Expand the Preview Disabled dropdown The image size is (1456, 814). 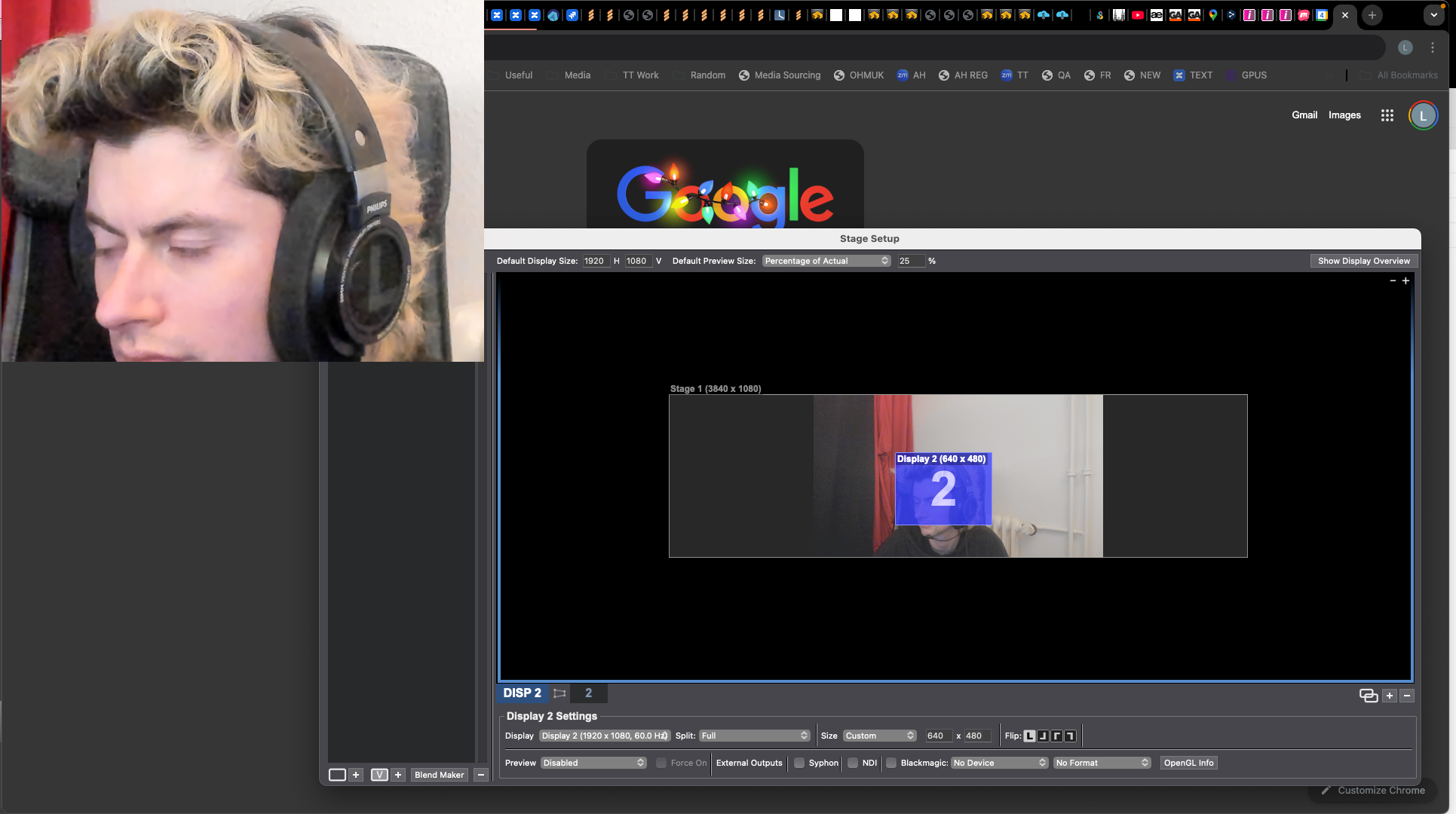point(593,763)
